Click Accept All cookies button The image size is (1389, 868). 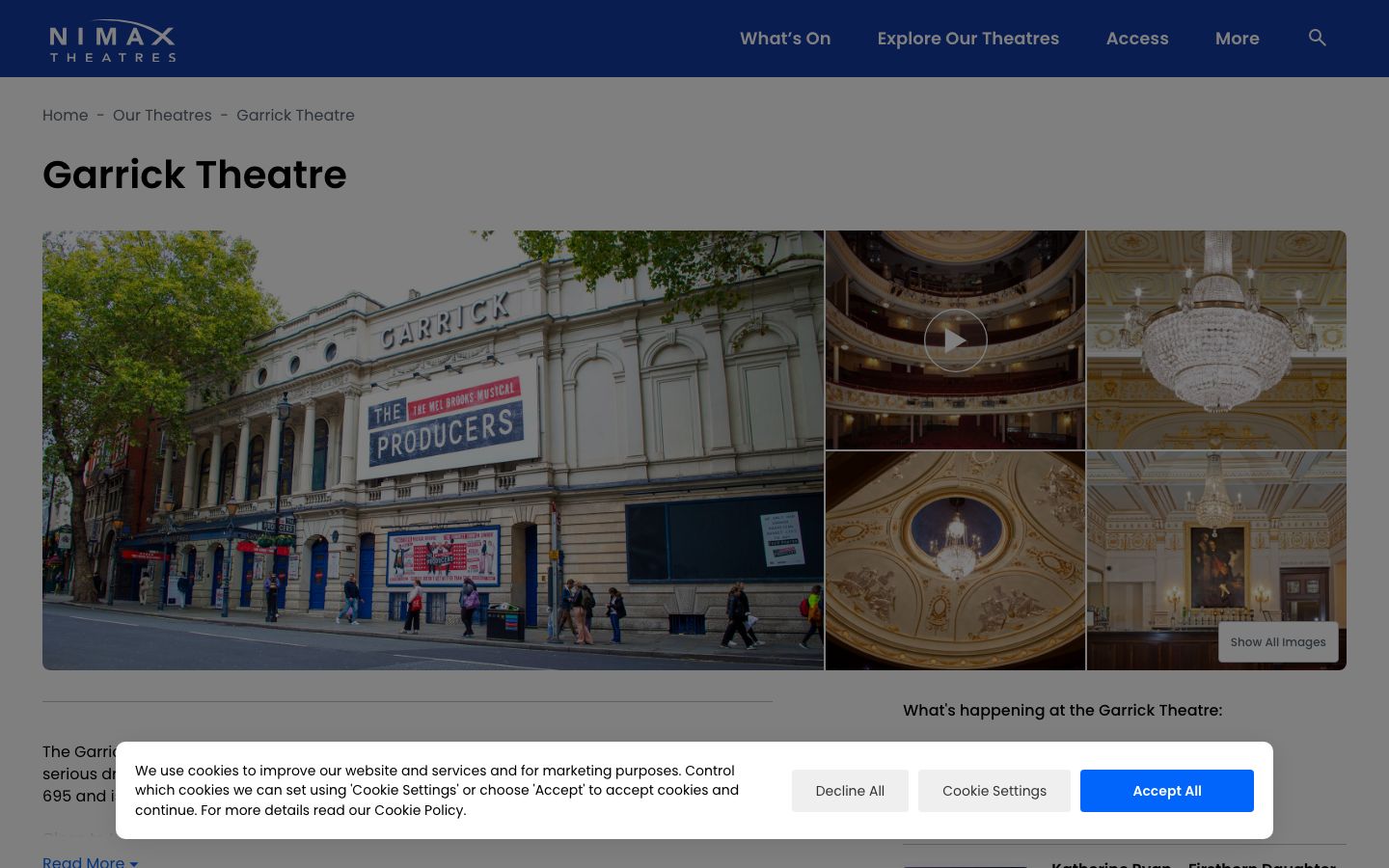click(x=1167, y=791)
